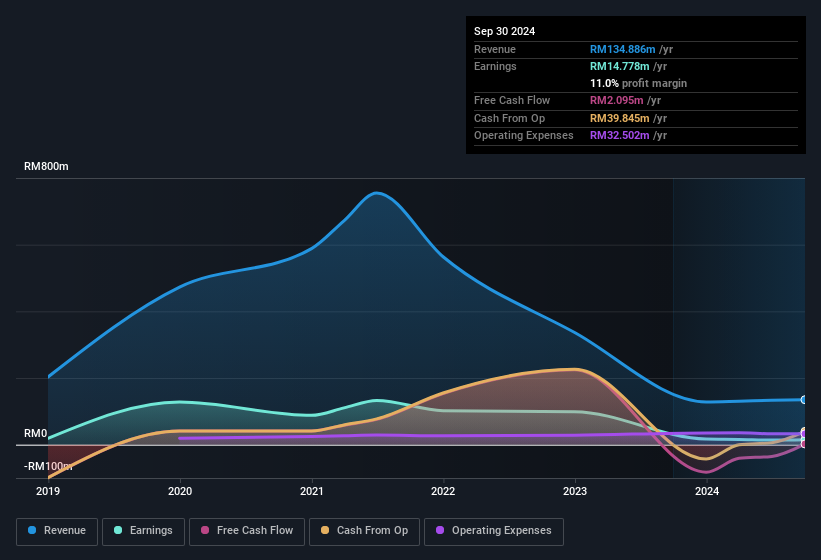Click the 2020 x-axis label
This screenshot has width=821, height=560.
pyautogui.click(x=180, y=491)
